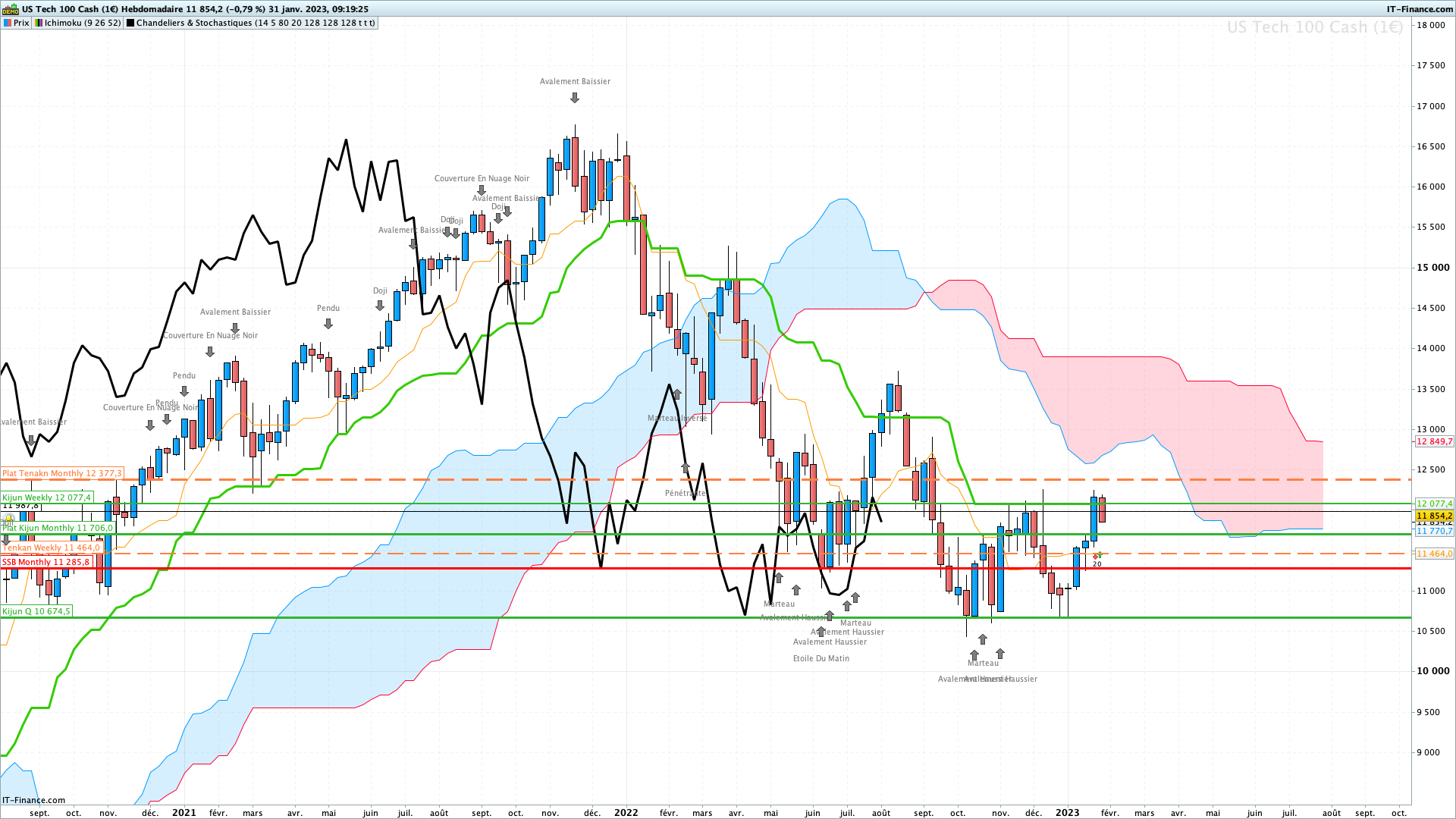Click the yellow current price tag 11 854,2
The image size is (1456, 819).
(1434, 516)
